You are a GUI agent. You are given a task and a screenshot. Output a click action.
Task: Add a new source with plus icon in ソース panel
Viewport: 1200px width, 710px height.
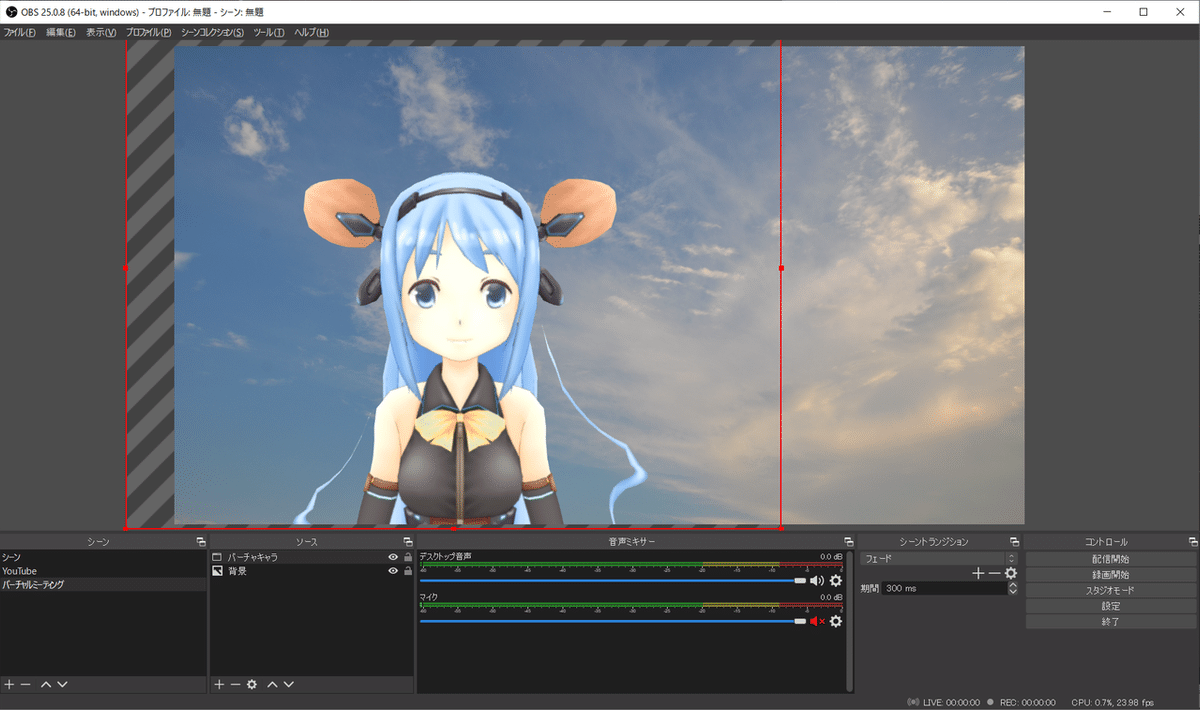click(x=220, y=684)
